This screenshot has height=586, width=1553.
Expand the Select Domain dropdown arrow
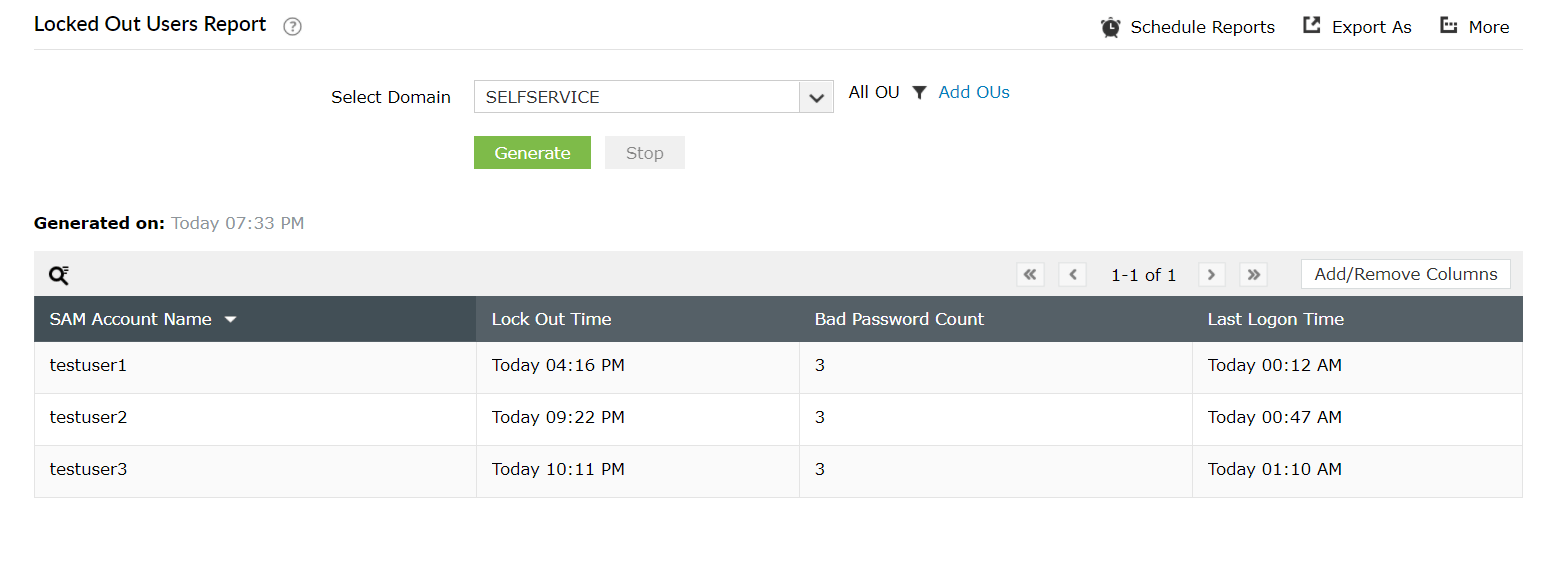pos(816,97)
